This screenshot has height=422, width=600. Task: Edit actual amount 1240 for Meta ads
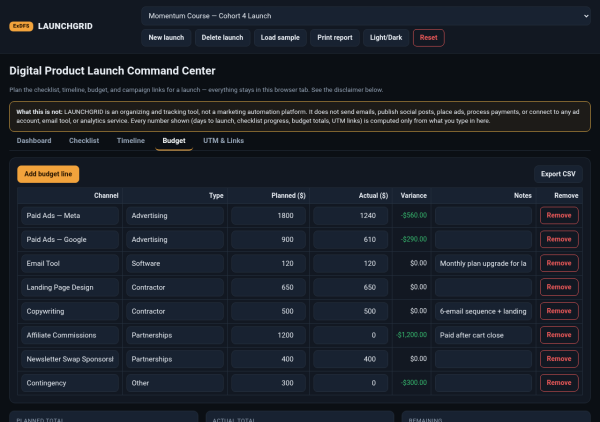(x=351, y=216)
